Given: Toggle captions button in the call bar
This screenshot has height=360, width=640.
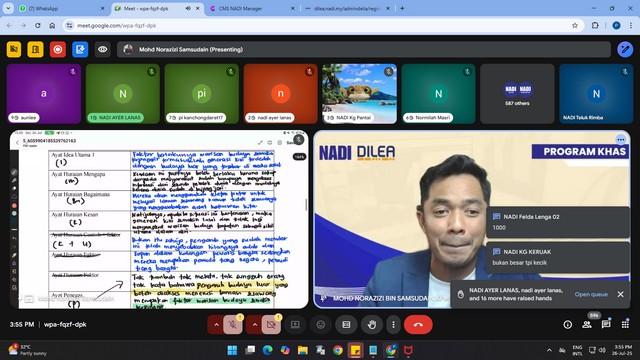Looking at the screenshot, I should pos(346,325).
